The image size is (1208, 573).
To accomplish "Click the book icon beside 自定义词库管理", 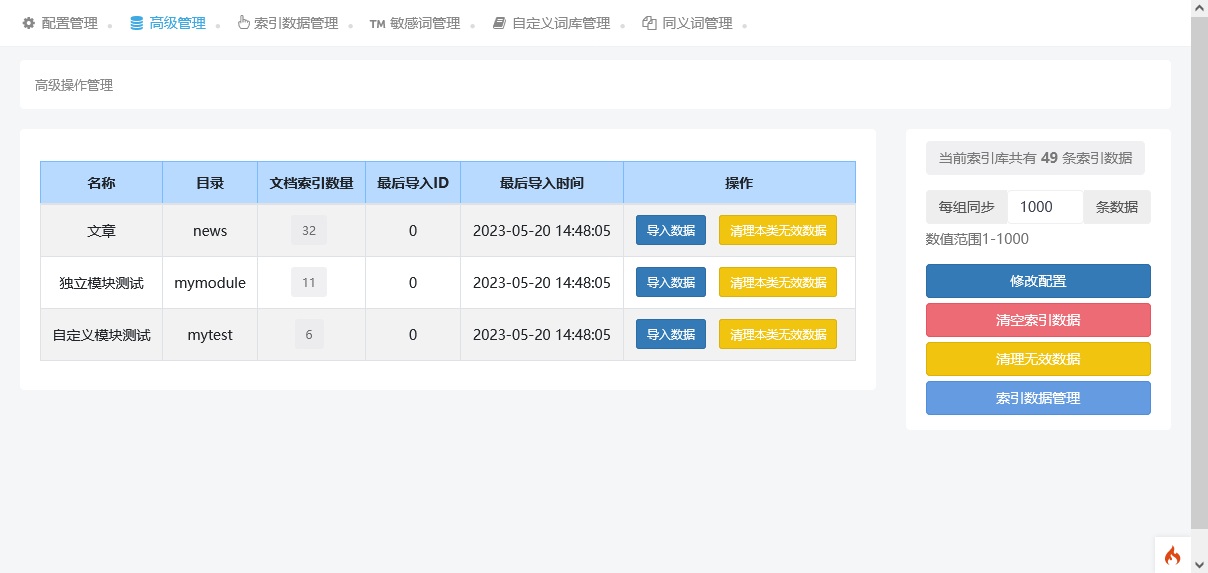I will tap(499, 23).
